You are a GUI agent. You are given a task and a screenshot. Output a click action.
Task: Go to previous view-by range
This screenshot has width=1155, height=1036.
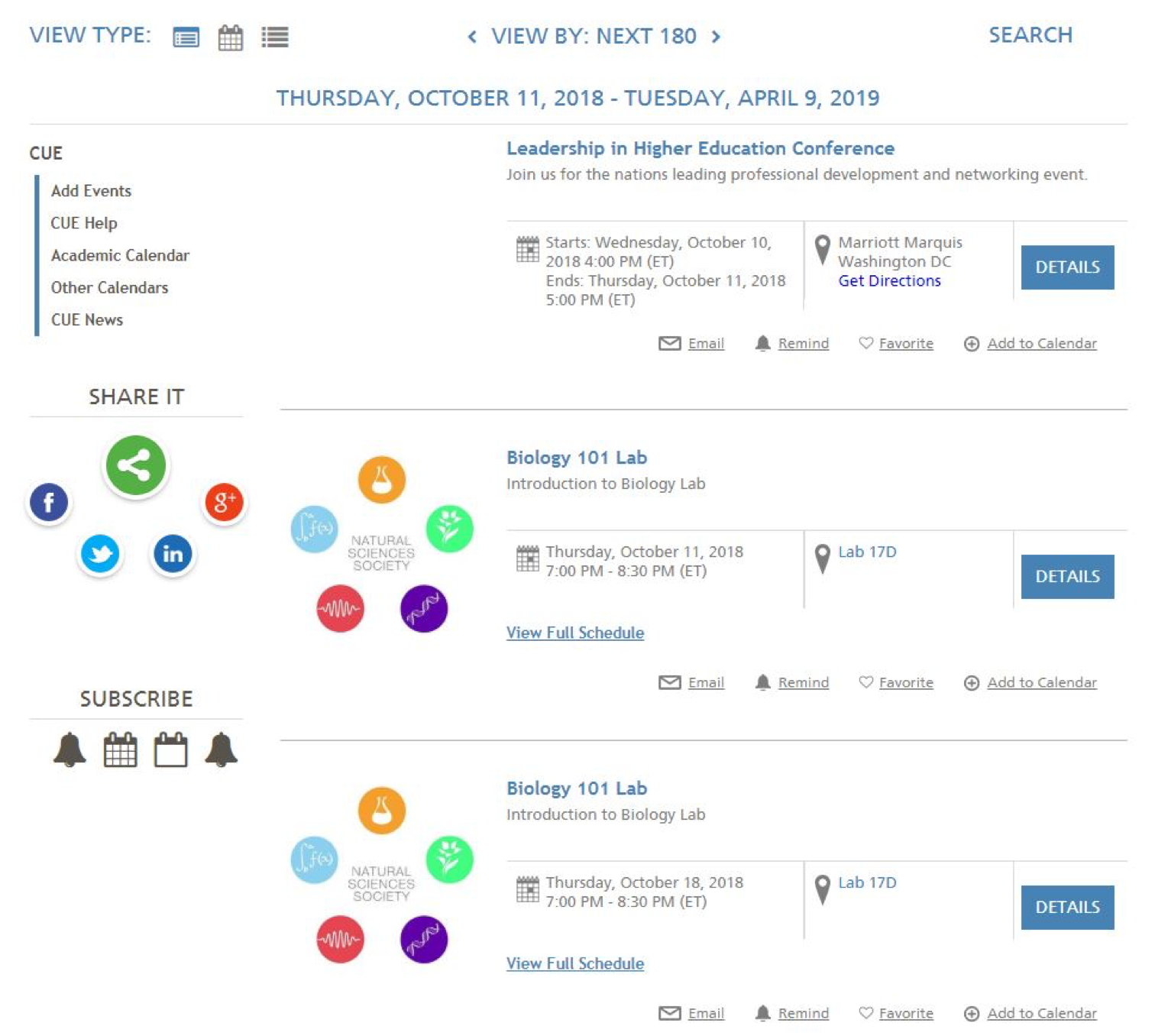[x=472, y=37]
